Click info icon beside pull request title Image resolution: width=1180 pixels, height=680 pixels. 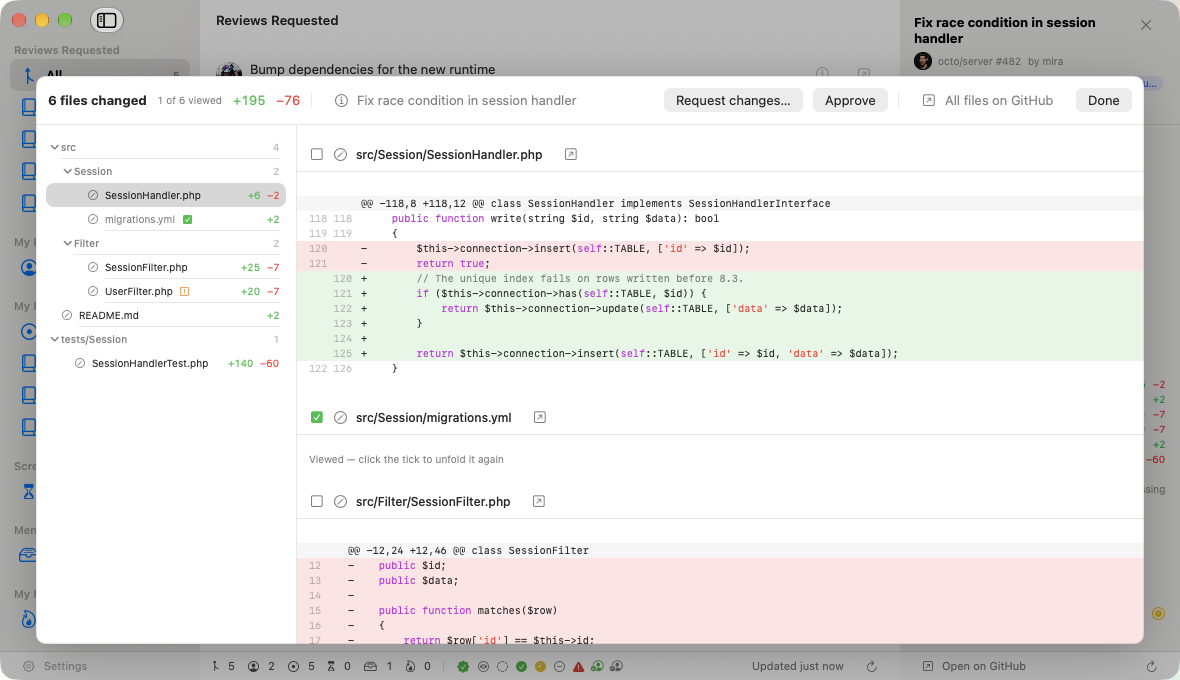click(x=341, y=101)
